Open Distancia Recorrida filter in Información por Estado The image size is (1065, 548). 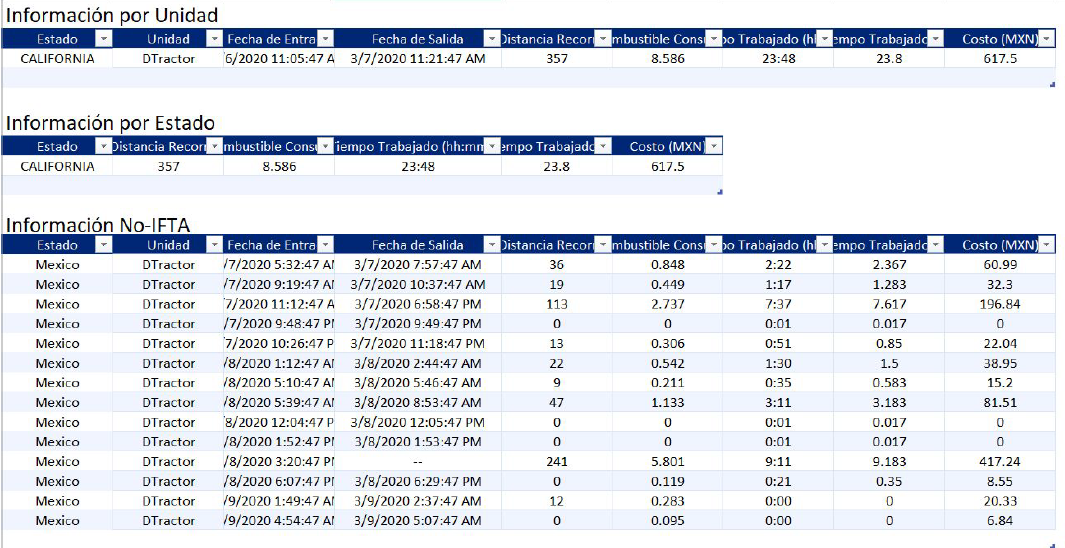pyautogui.click(x=213, y=146)
